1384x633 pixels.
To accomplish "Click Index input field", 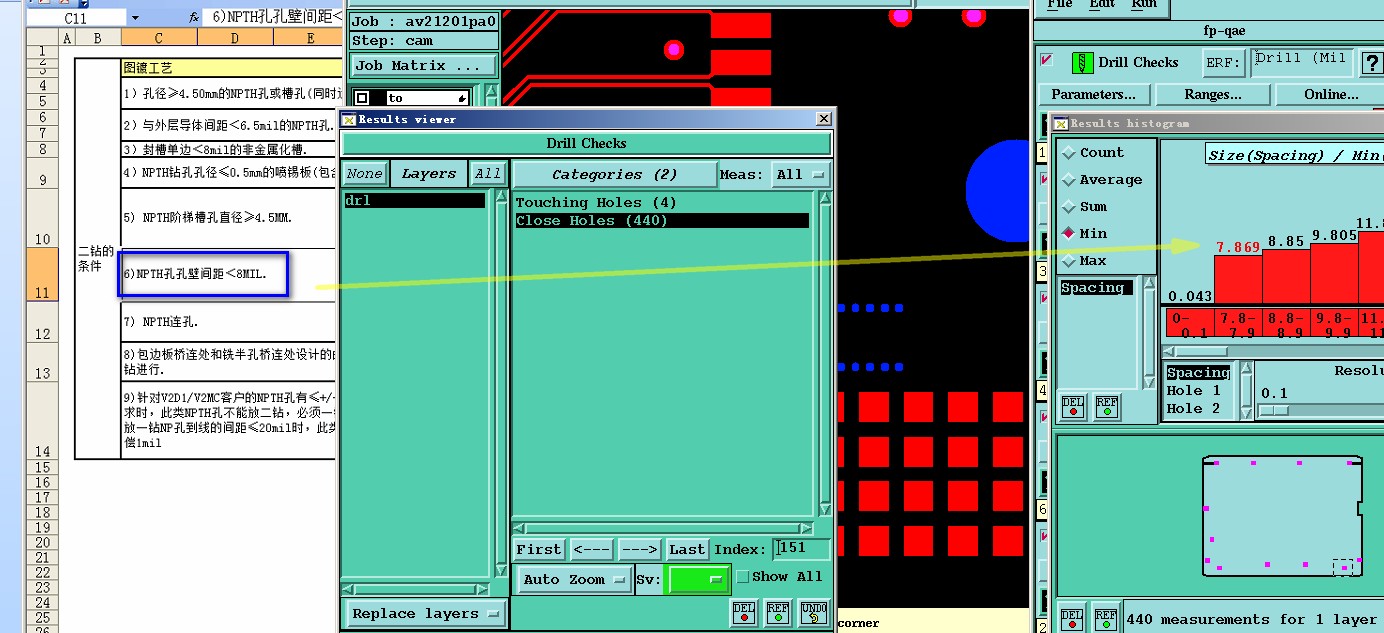I will tap(802, 549).
